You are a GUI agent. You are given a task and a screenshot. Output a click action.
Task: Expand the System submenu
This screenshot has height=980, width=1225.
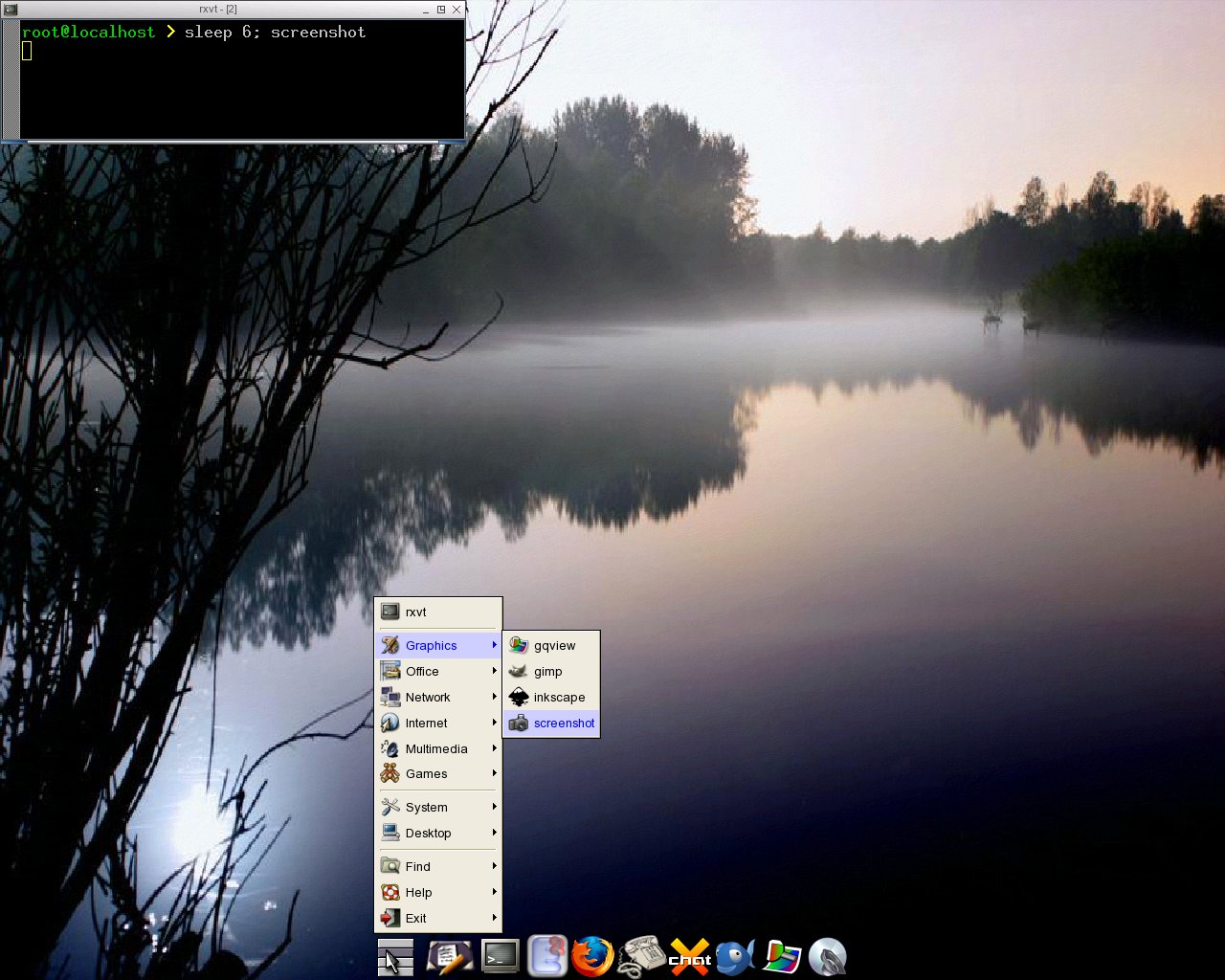pos(437,807)
